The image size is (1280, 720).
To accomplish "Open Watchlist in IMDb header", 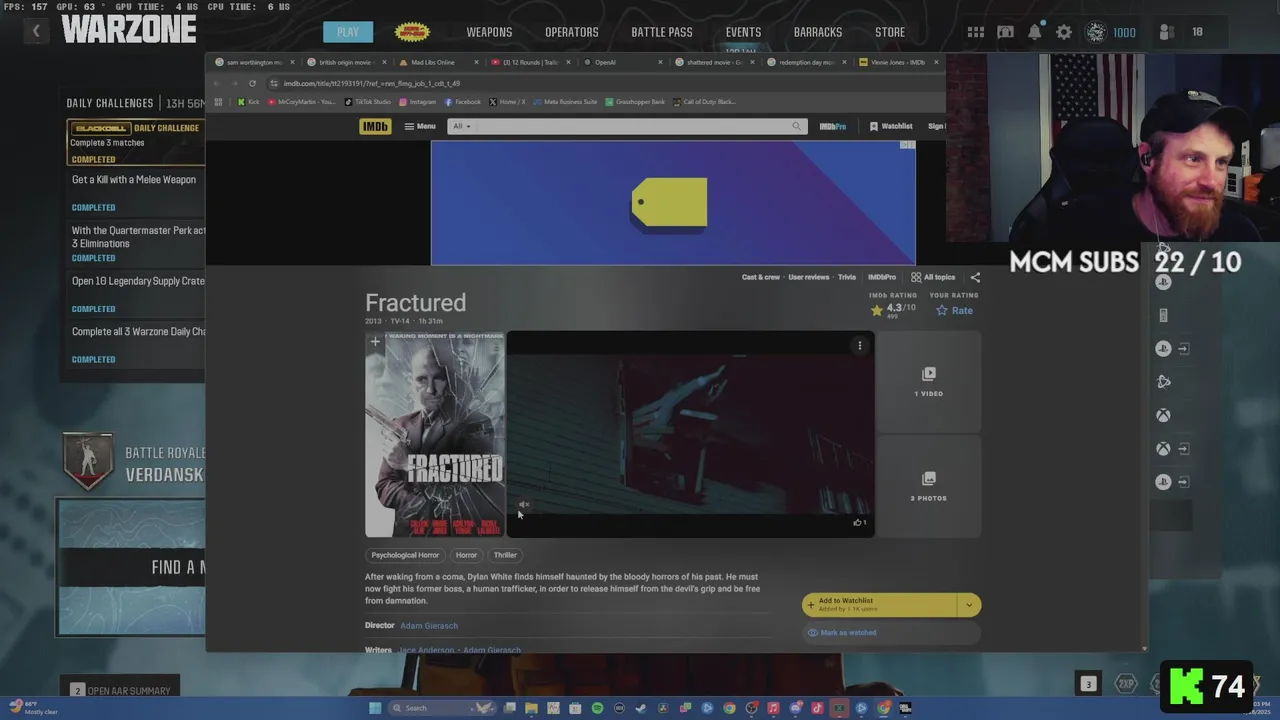I will coord(891,126).
